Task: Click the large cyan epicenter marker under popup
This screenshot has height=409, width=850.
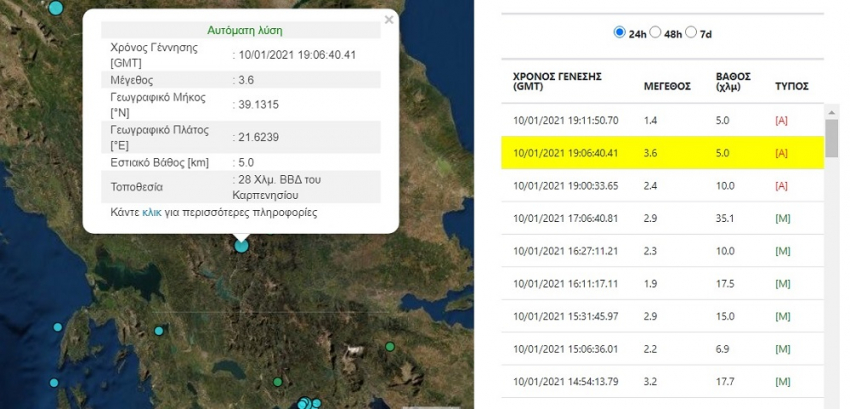Action: coord(241,244)
